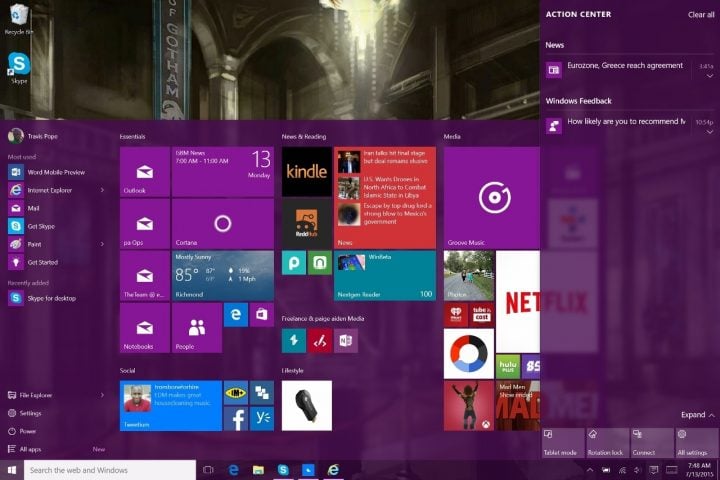This screenshot has width=720, height=480.
Task: Open Internet Explorer from the taskbar
Action: pos(333,470)
